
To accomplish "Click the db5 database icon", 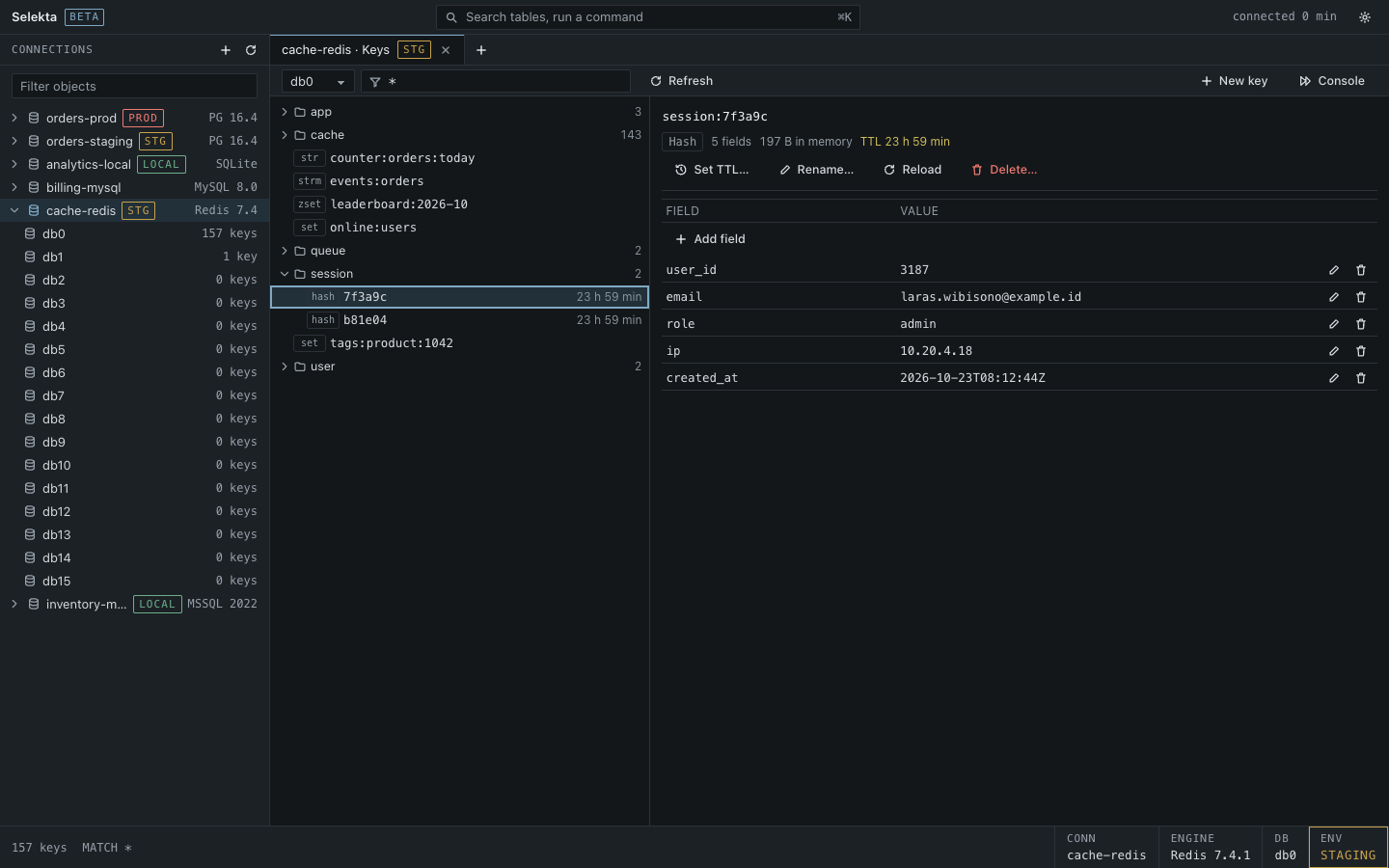I will 30,349.
